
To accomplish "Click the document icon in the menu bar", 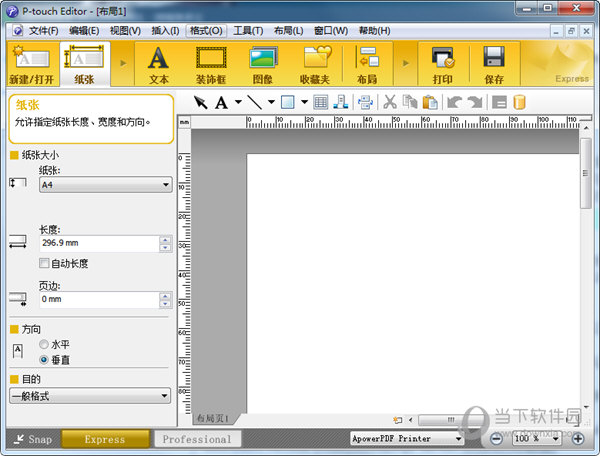I will point(17,31).
